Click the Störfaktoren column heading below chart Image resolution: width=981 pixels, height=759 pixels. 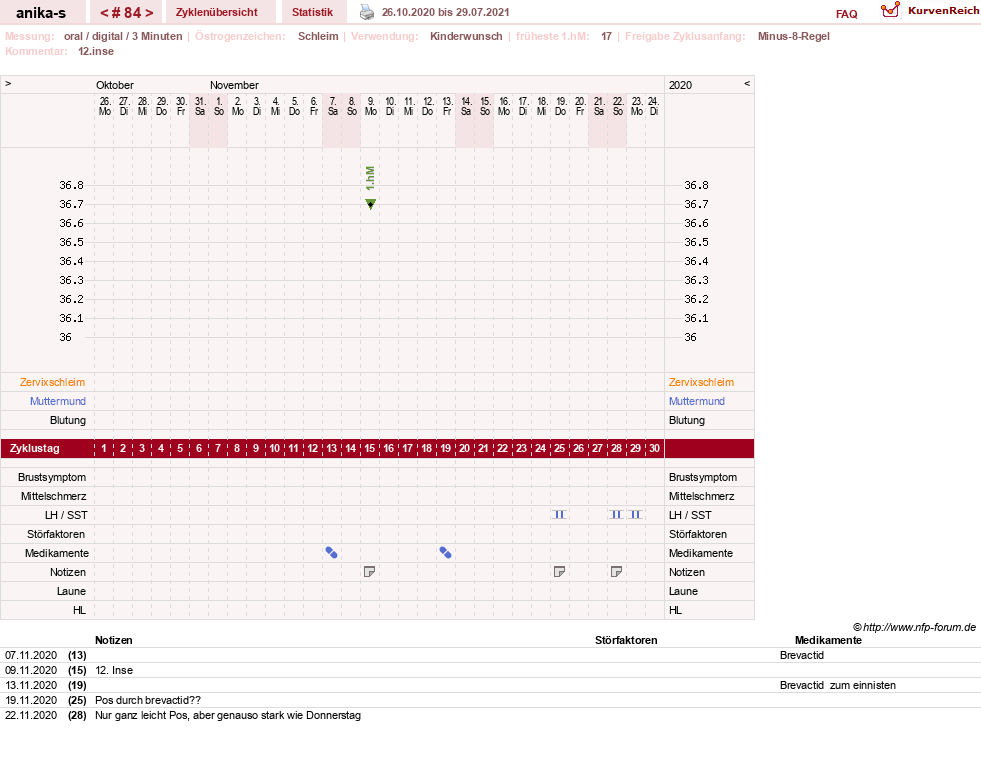[x=626, y=640]
